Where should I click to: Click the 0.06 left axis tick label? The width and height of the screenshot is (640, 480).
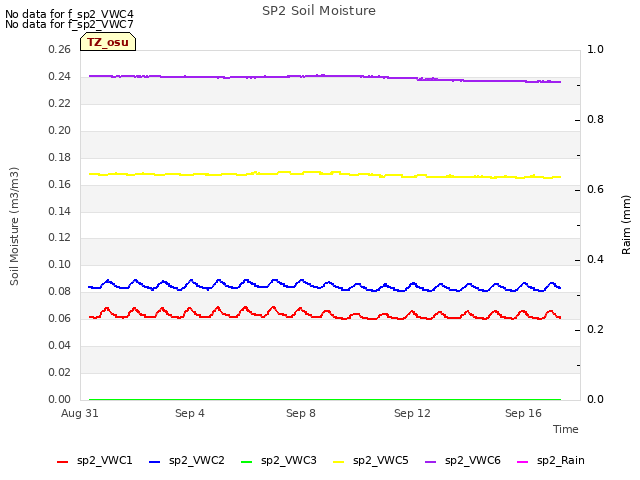tap(60, 318)
